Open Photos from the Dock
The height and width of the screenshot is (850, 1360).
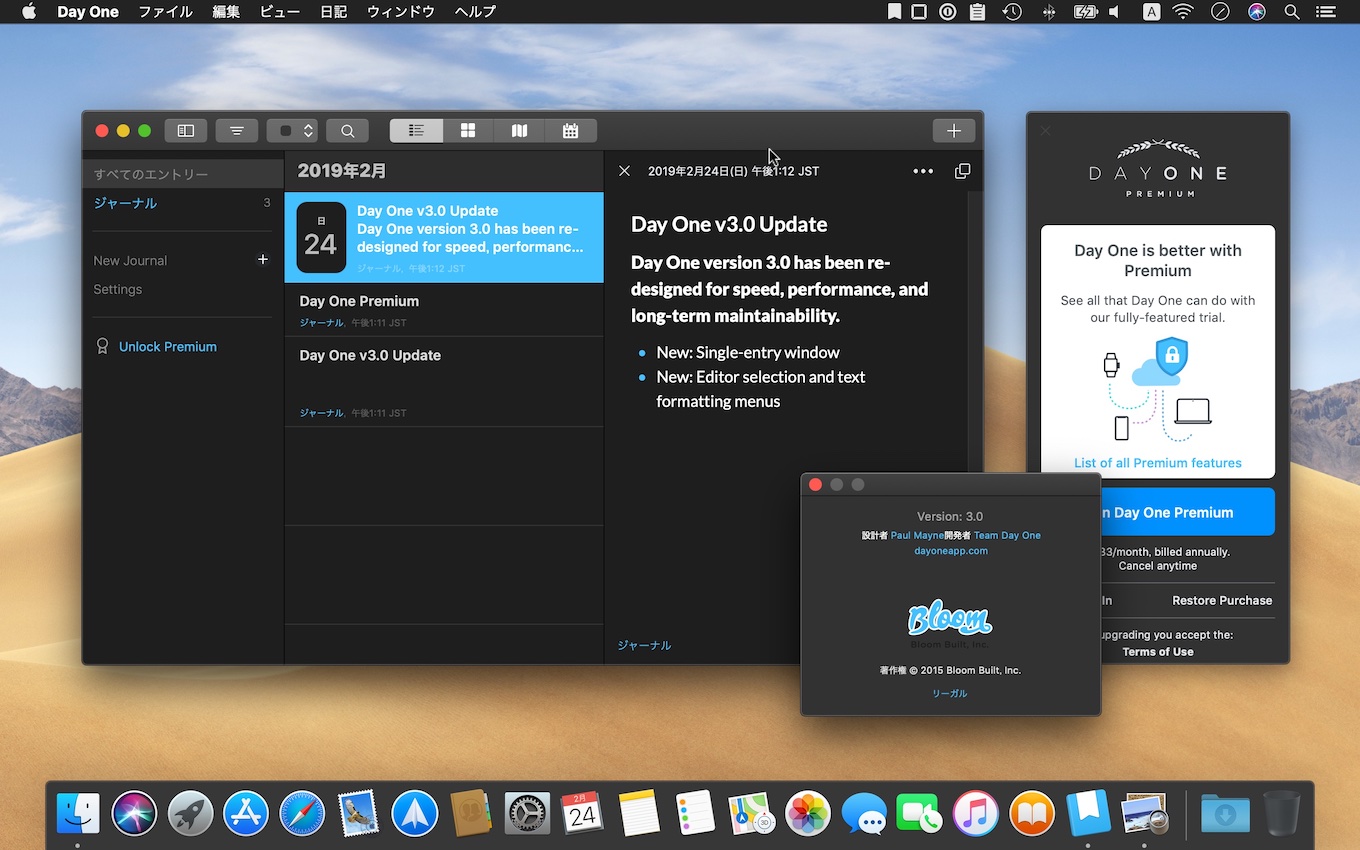808,812
